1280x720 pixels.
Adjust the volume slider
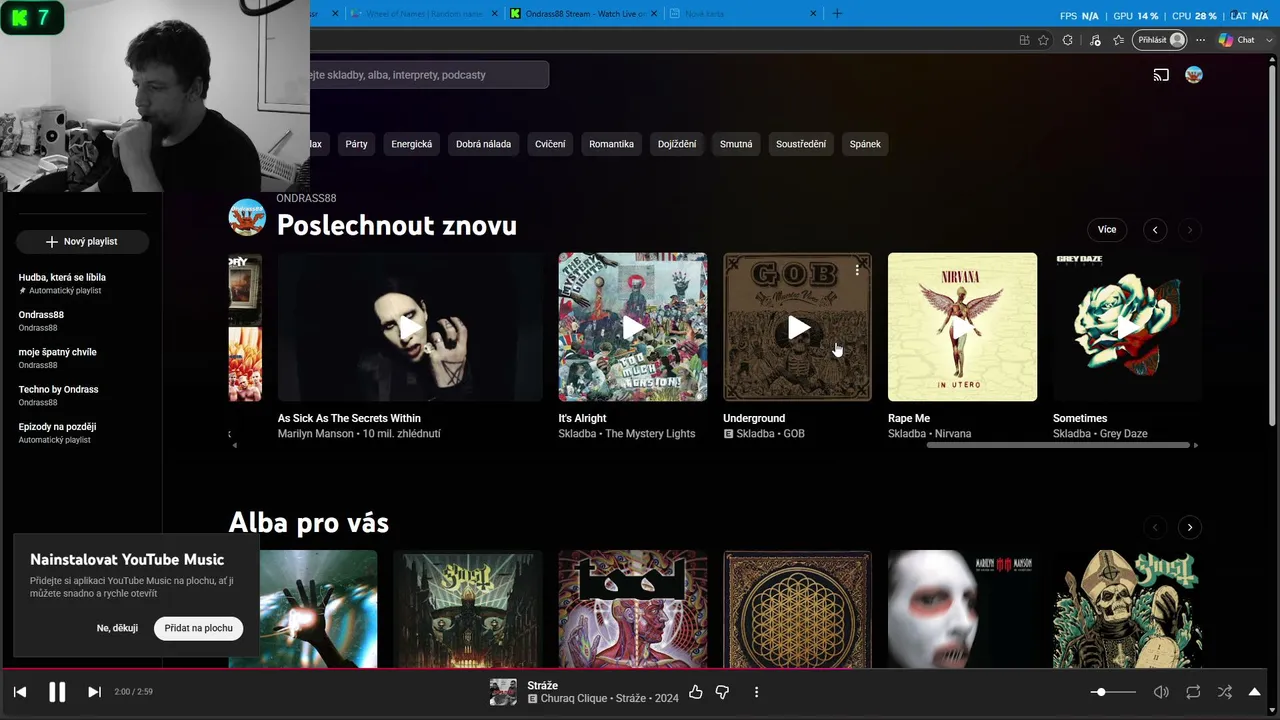[1113, 692]
